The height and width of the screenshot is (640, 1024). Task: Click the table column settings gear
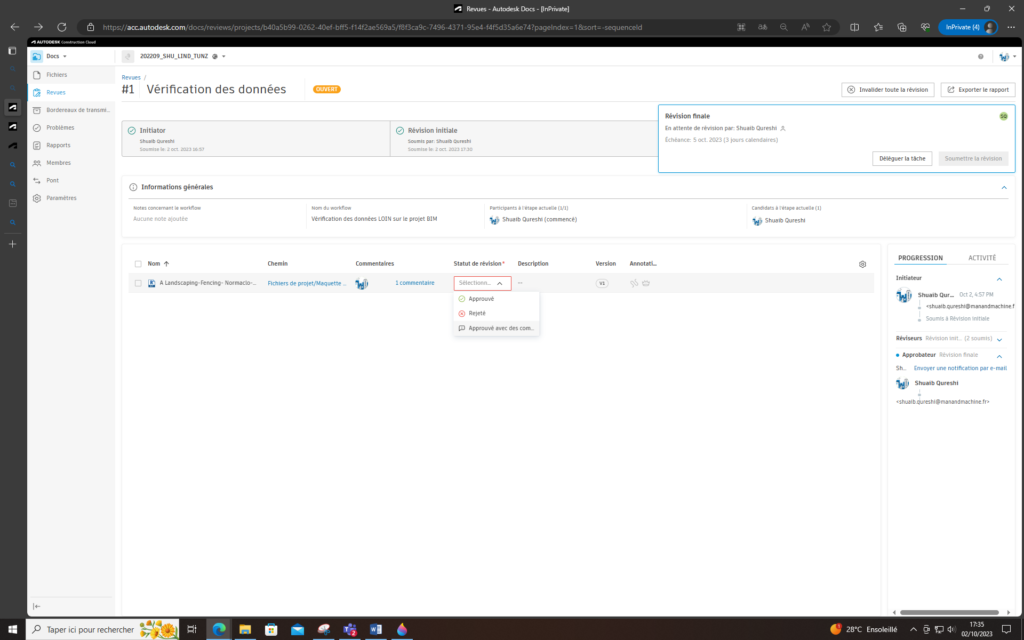point(862,264)
